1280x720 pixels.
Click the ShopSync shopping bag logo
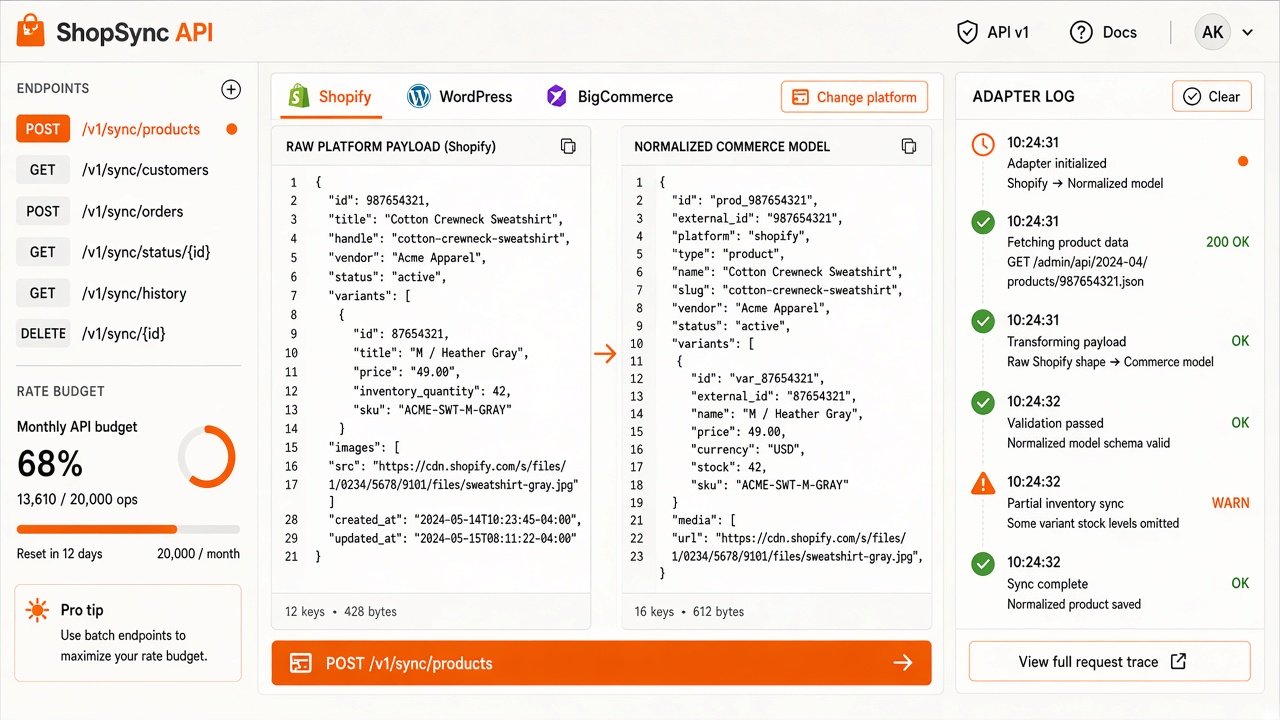point(31,32)
